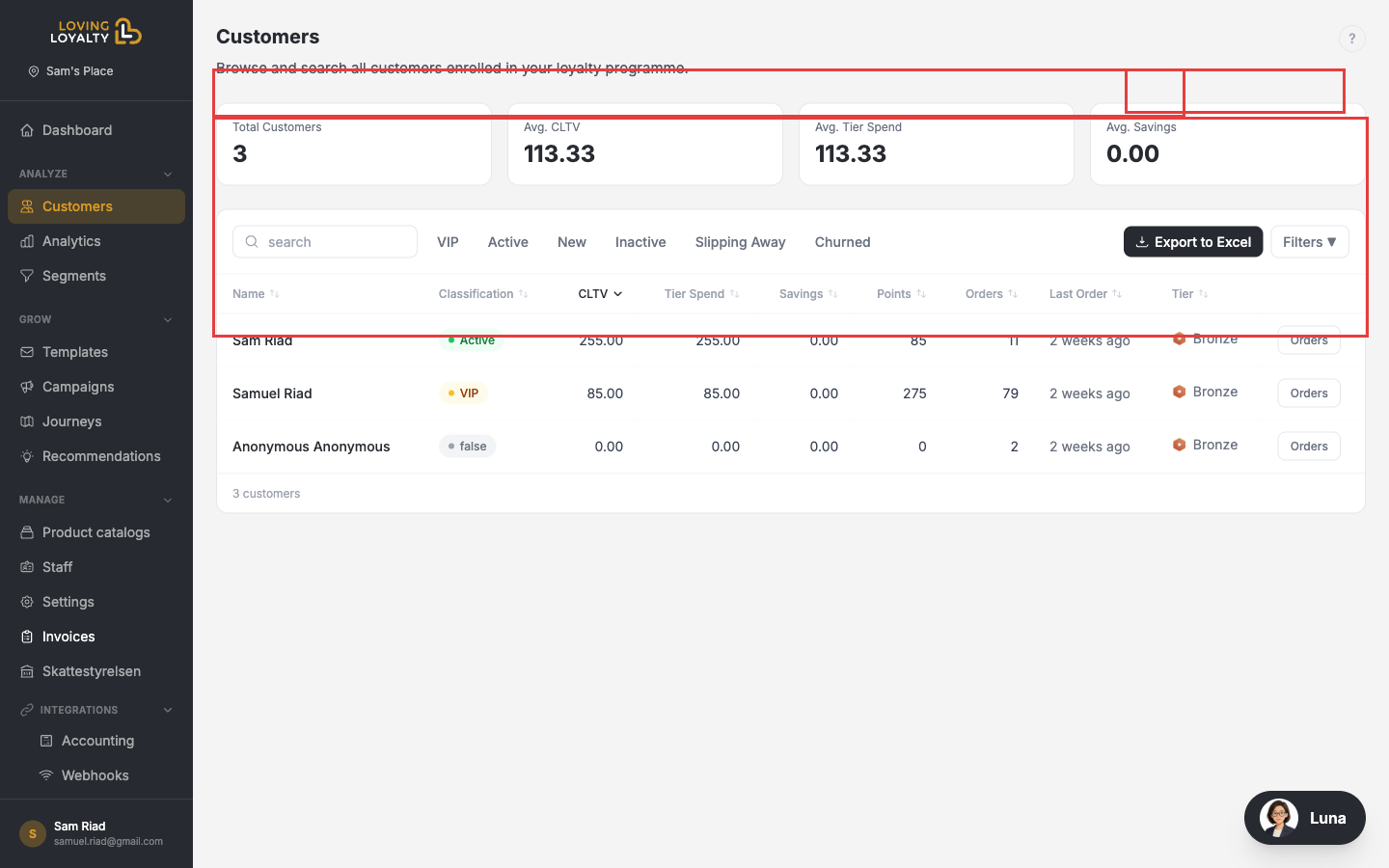1389x868 pixels.
Task: Open the Templates envelope icon
Action: click(27, 352)
